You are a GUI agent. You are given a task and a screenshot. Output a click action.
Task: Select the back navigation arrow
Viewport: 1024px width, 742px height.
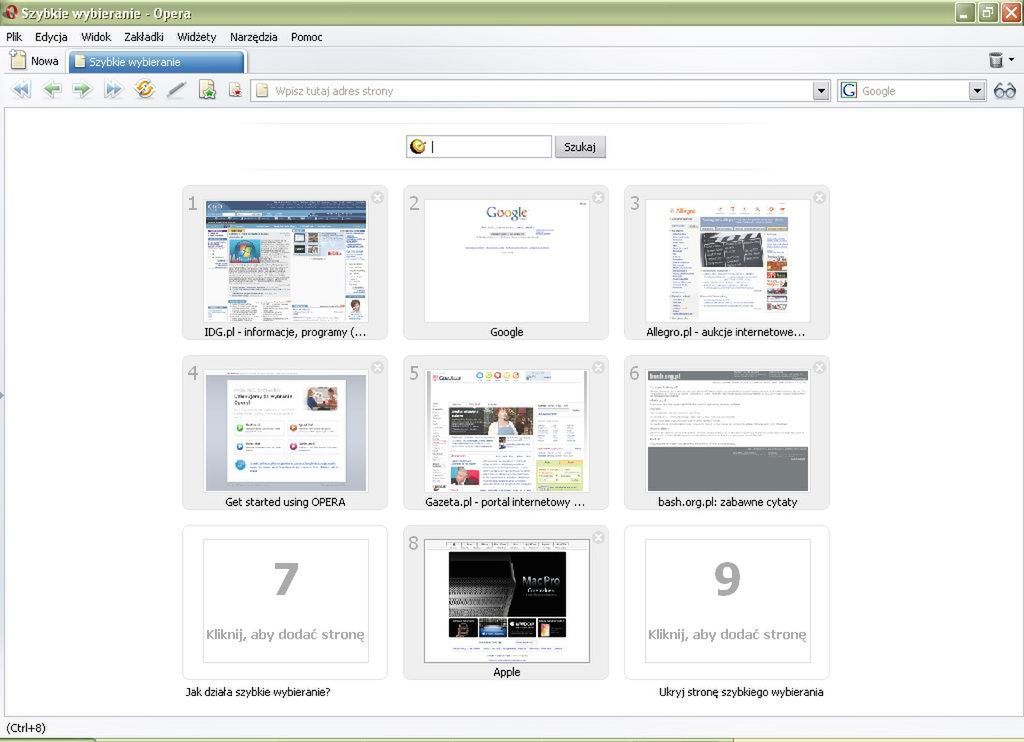pos(53,89)
